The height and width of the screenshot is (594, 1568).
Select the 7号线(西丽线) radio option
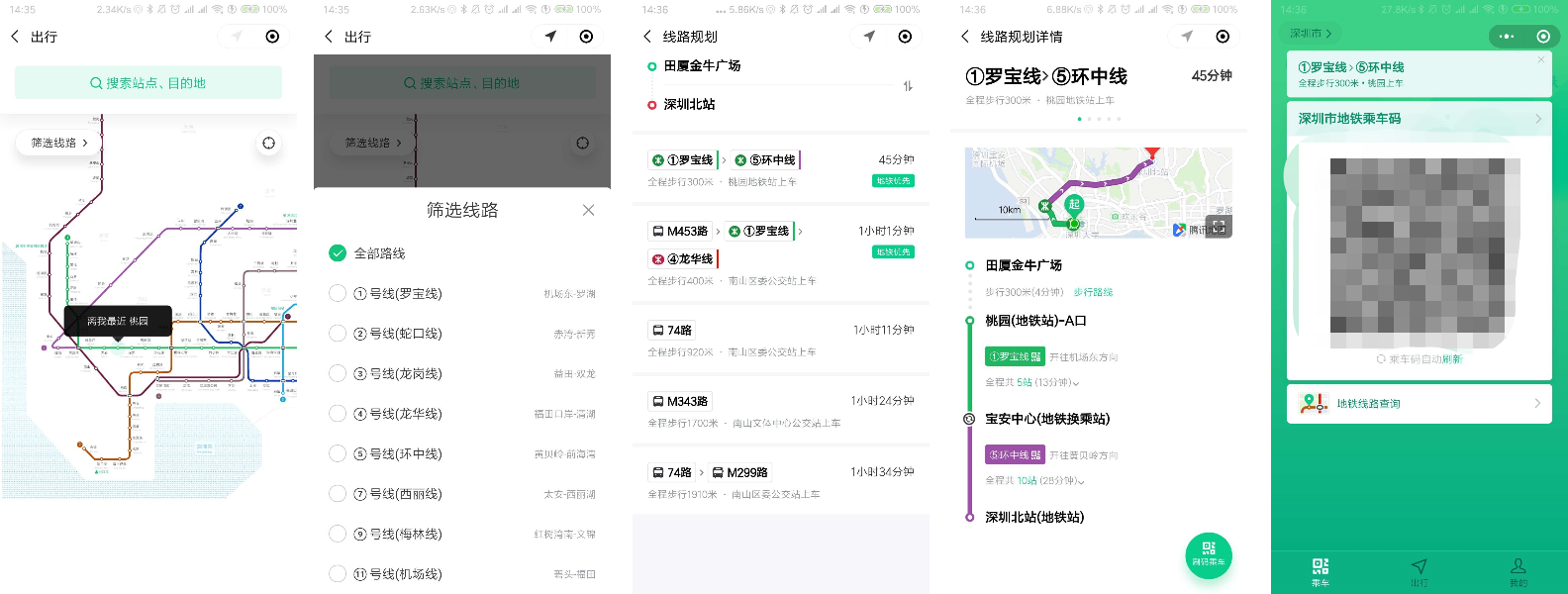point(338,493)
